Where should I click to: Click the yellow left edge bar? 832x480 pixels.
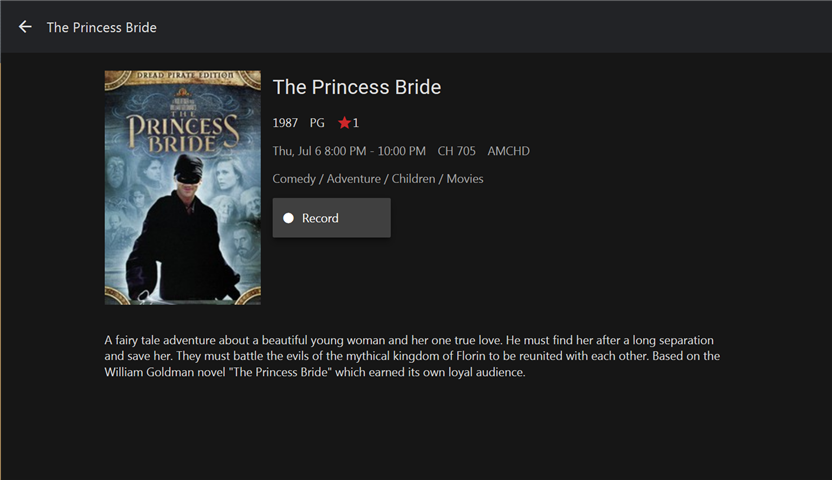click(x=1, y=270)
